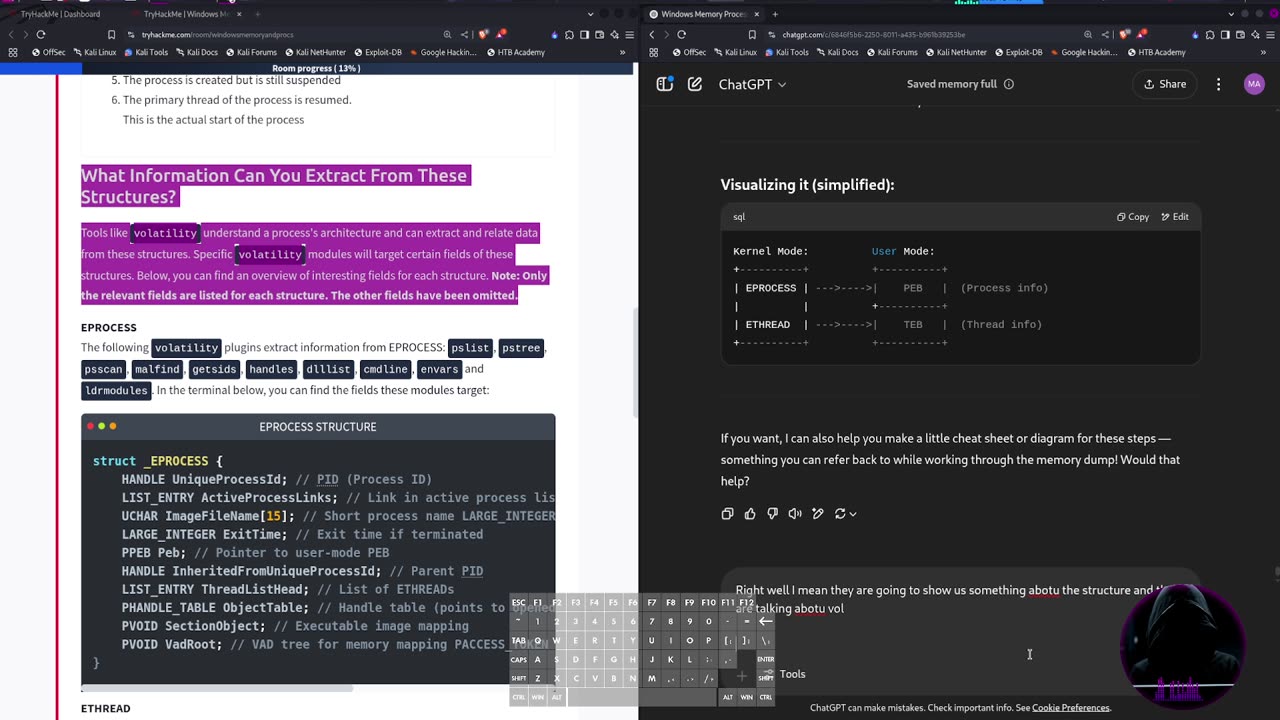1280x720 pixels.
Task: Reload the ChatGPT page
Action: [681, 34]
